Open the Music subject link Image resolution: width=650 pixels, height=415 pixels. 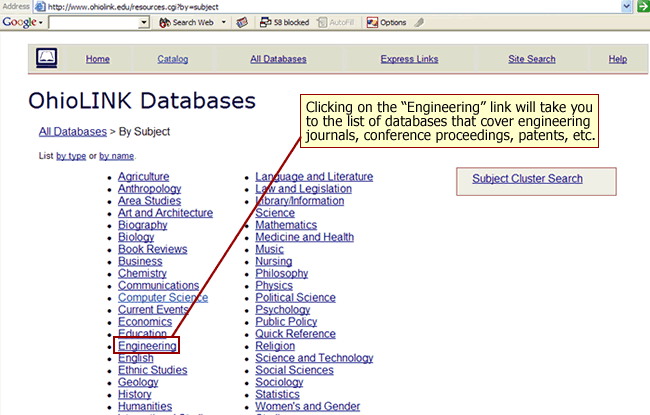[269, 249]
